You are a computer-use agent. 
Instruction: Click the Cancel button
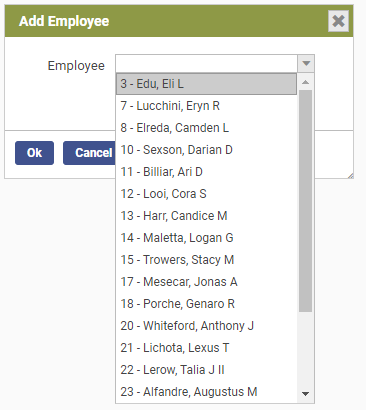(x=89, y=153)
